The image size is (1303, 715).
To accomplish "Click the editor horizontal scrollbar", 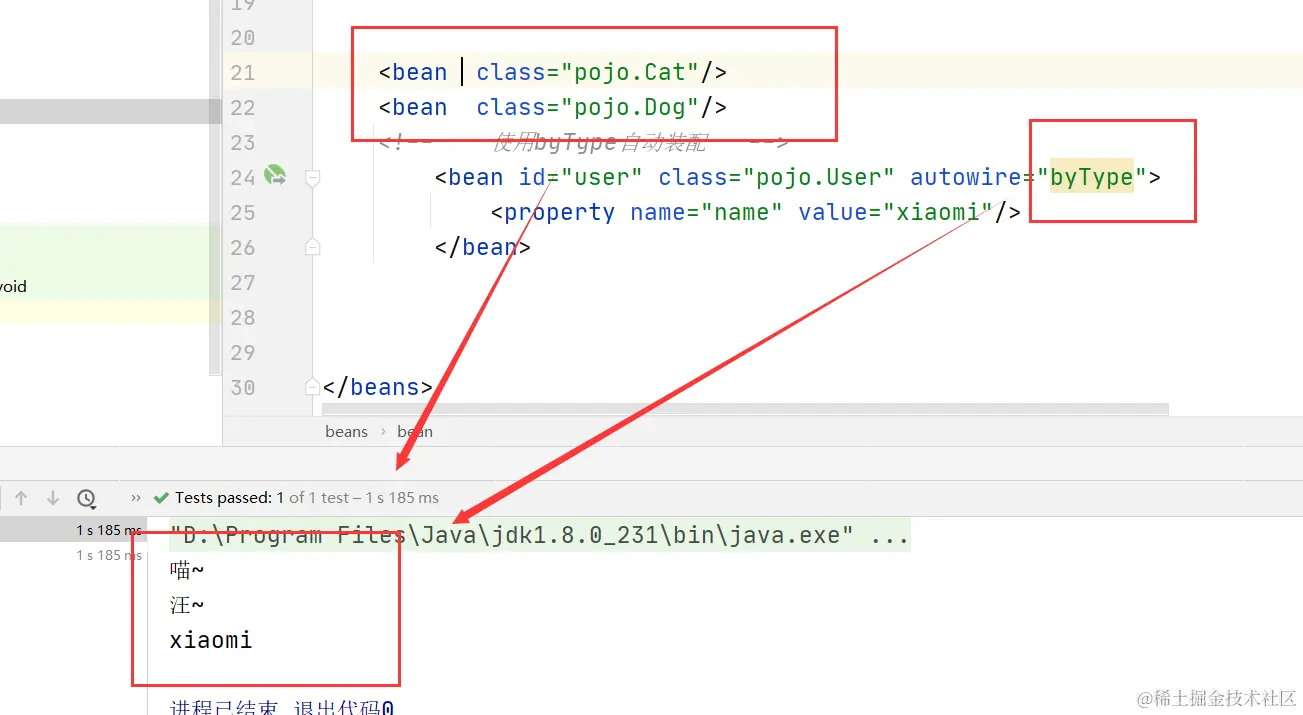I will pyautogui.click(x=745, y=409).
